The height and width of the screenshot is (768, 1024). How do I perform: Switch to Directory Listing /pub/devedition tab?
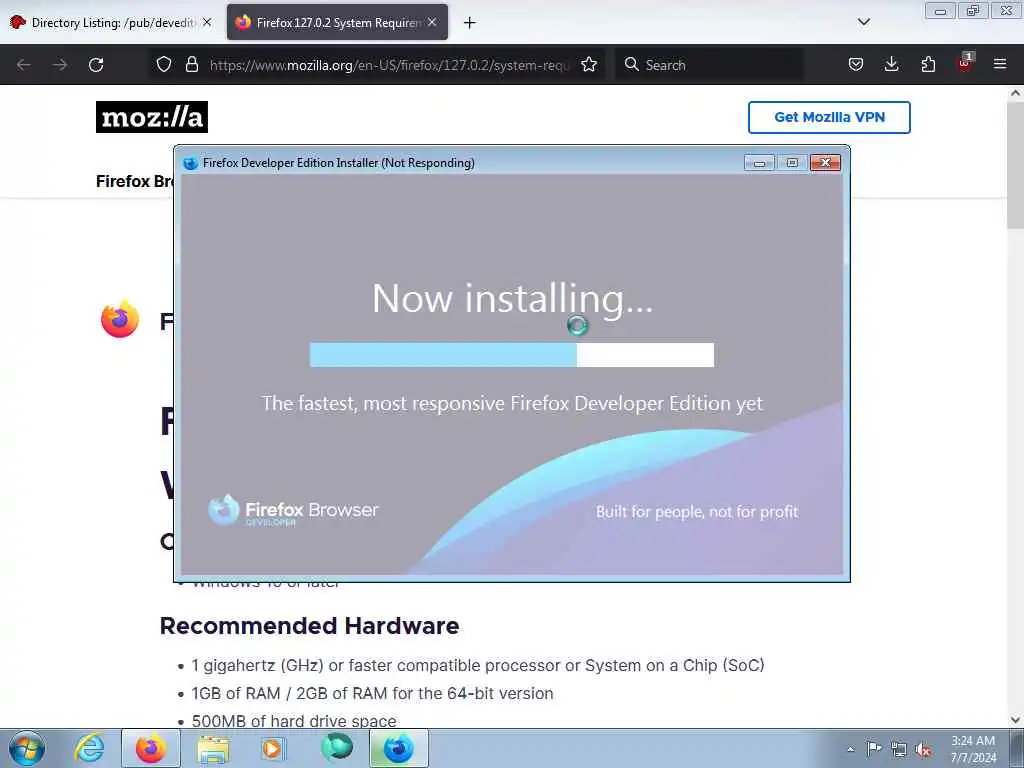111,23
